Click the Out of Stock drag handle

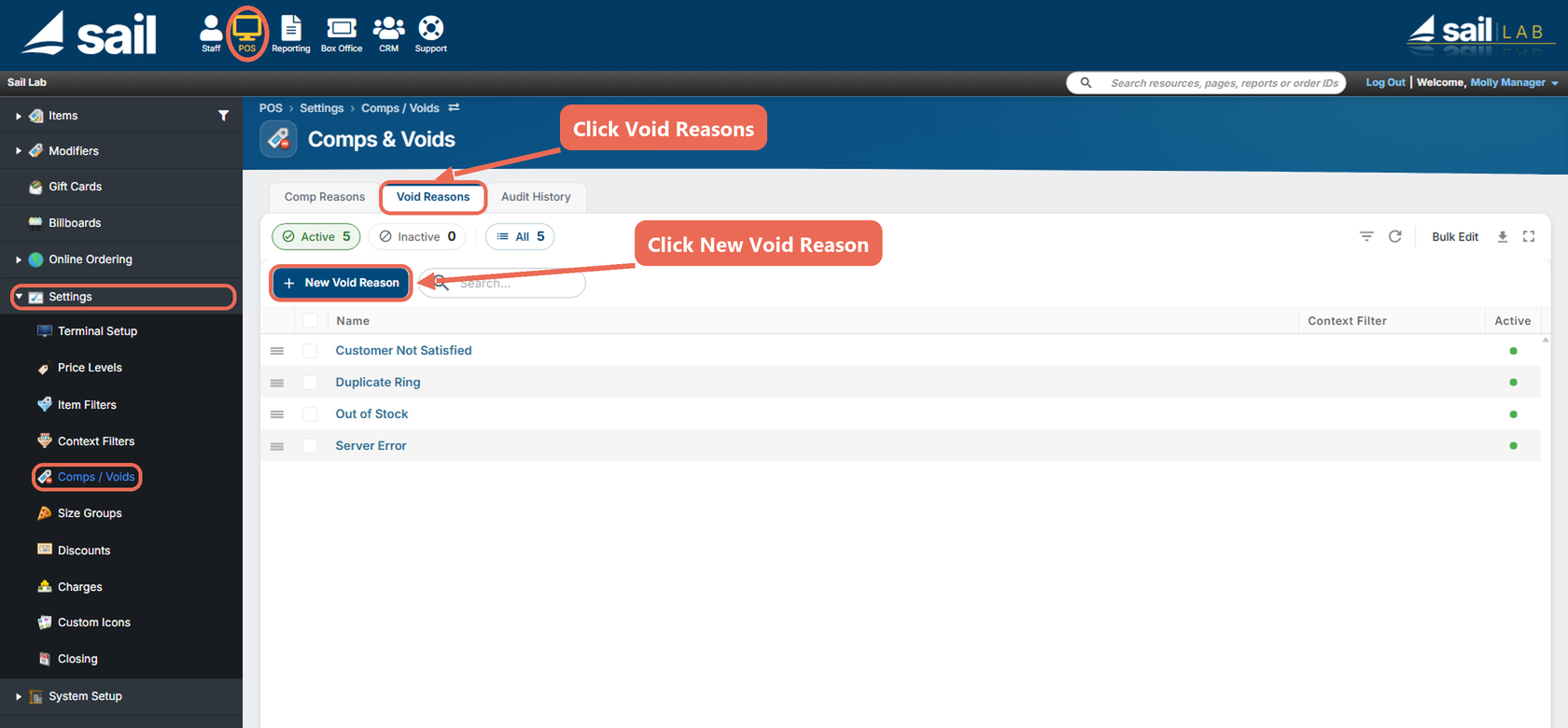pyautogui.click(x=277, y=414)
